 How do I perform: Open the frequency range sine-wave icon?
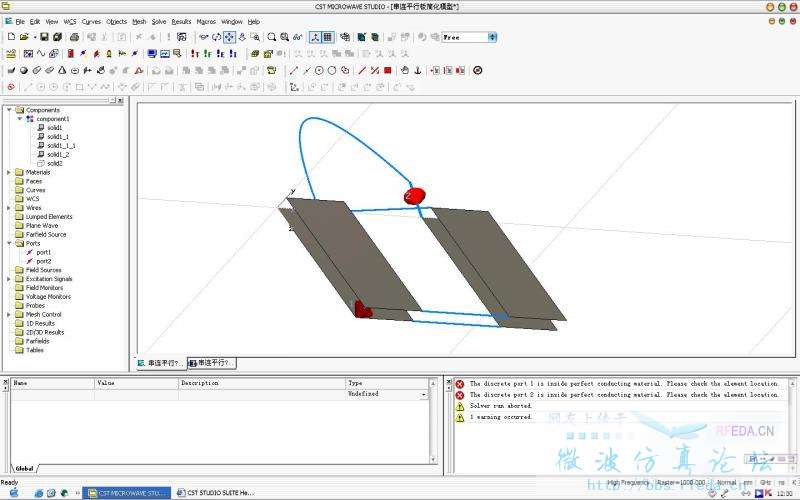(x=41, y=54)
